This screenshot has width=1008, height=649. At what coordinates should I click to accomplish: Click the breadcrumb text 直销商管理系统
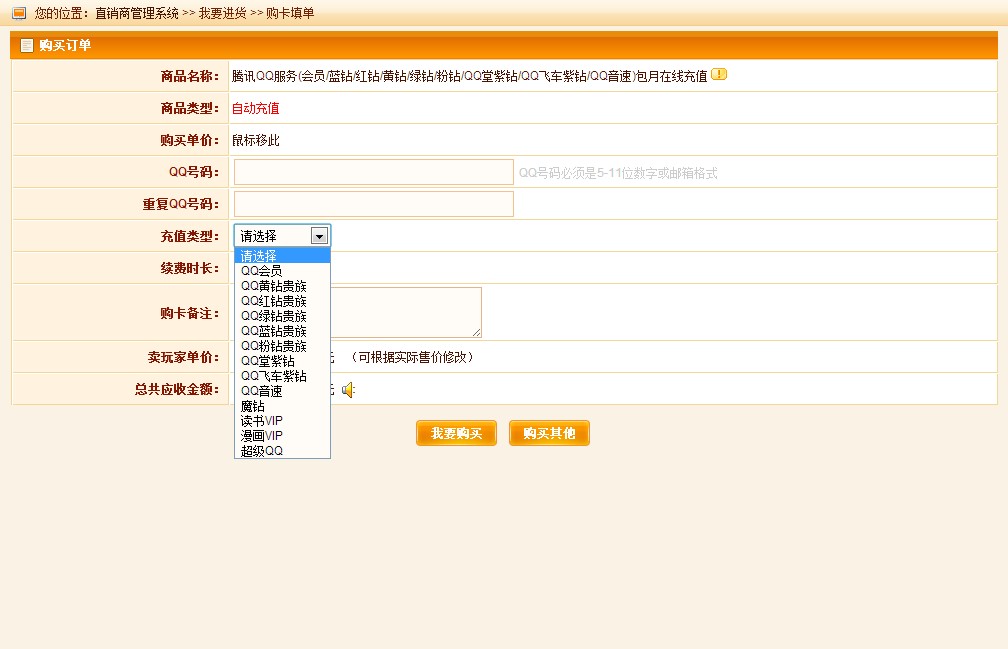pyautogui.click(x=137, y=13)
